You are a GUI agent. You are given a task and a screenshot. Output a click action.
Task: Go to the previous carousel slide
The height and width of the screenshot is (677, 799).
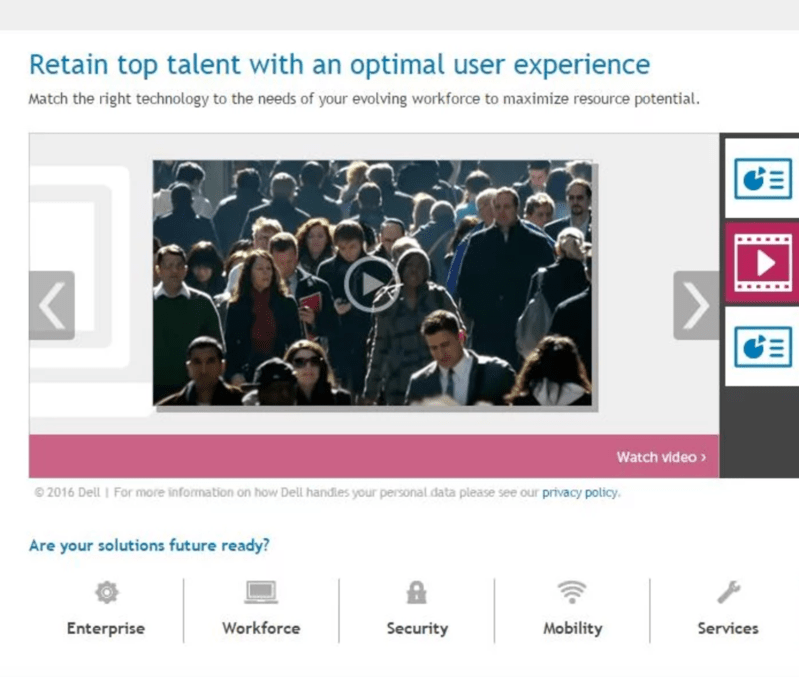click(x=52, y=305)
